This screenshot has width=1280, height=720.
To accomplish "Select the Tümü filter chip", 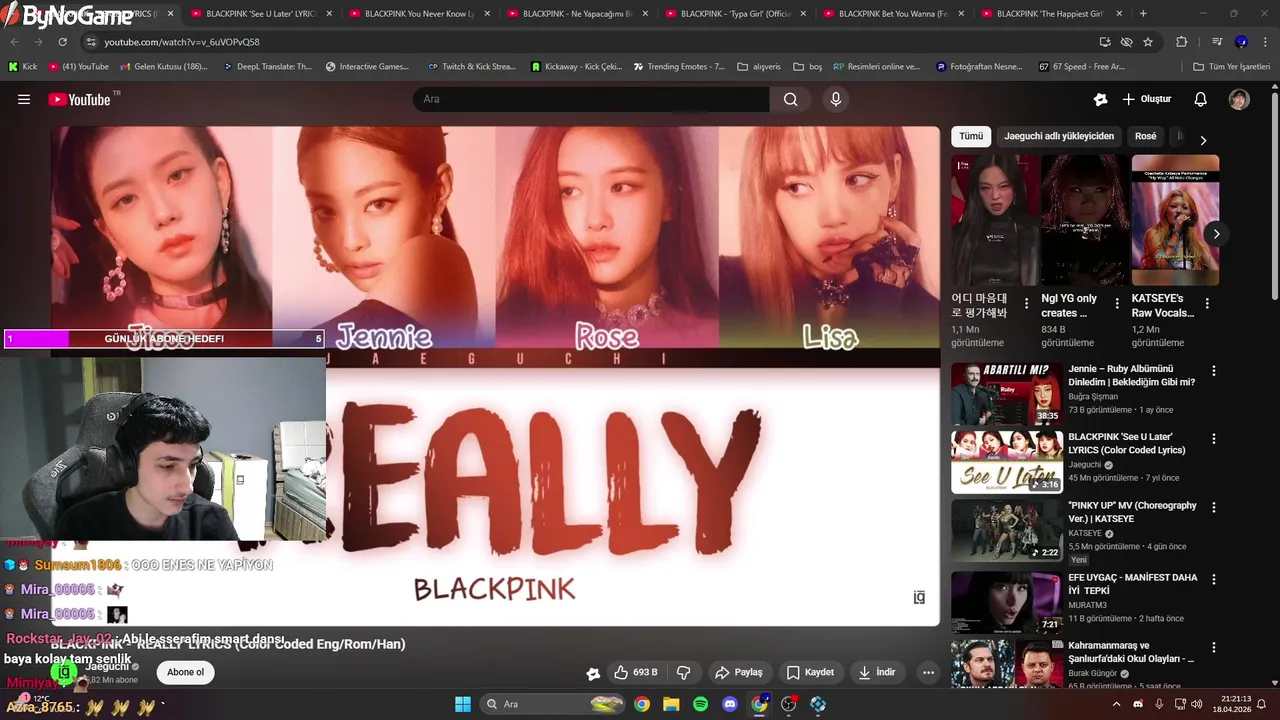I will click(x=971, y=136).
